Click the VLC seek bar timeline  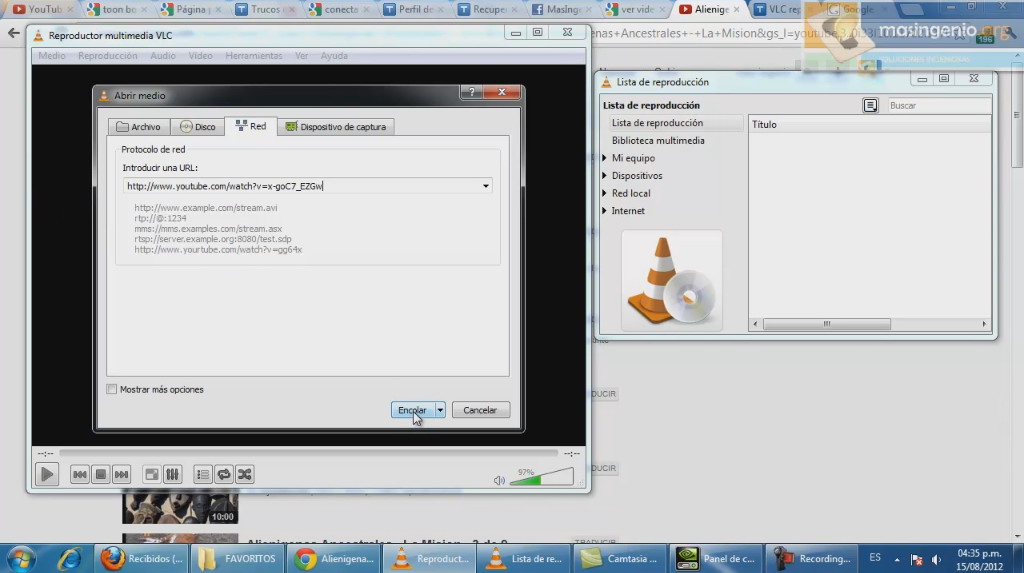point(308,453)
